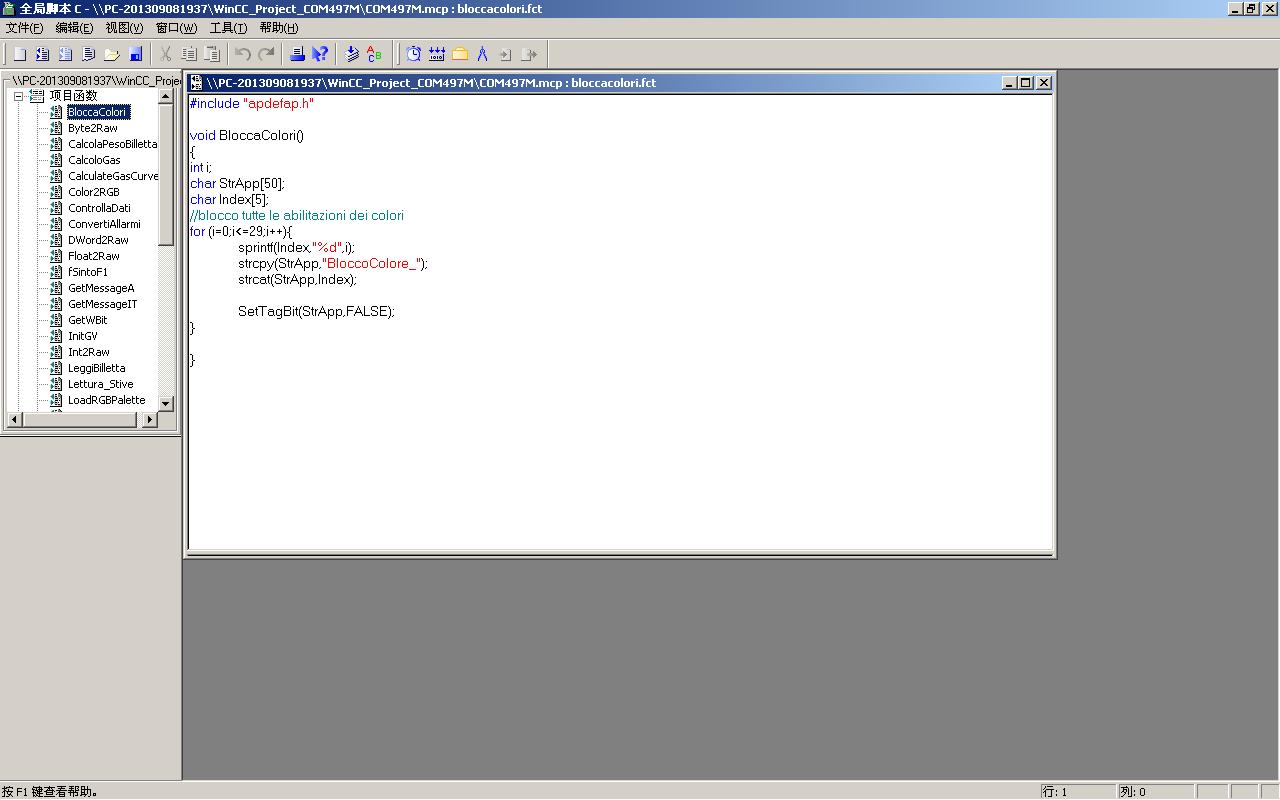Open the 窗口(W) menu
Viewport: 1280px width, 800px height.
177,28
